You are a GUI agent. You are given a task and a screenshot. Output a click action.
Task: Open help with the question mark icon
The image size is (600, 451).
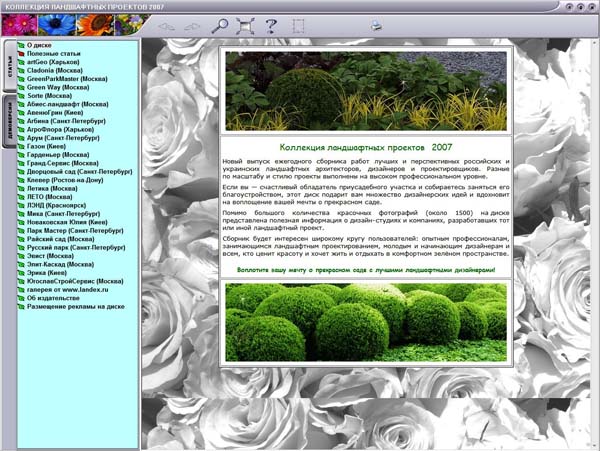[271, 26]
